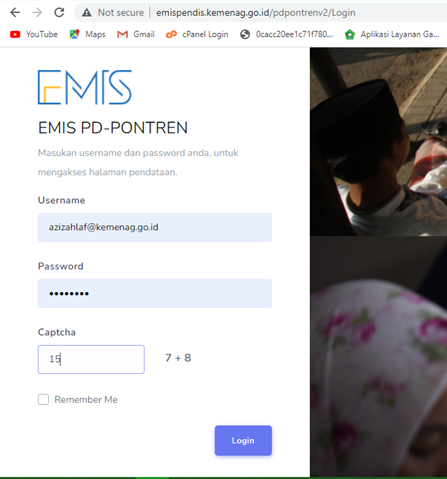Click the browser back arrow
447x479 pixels.
point(15,13)
